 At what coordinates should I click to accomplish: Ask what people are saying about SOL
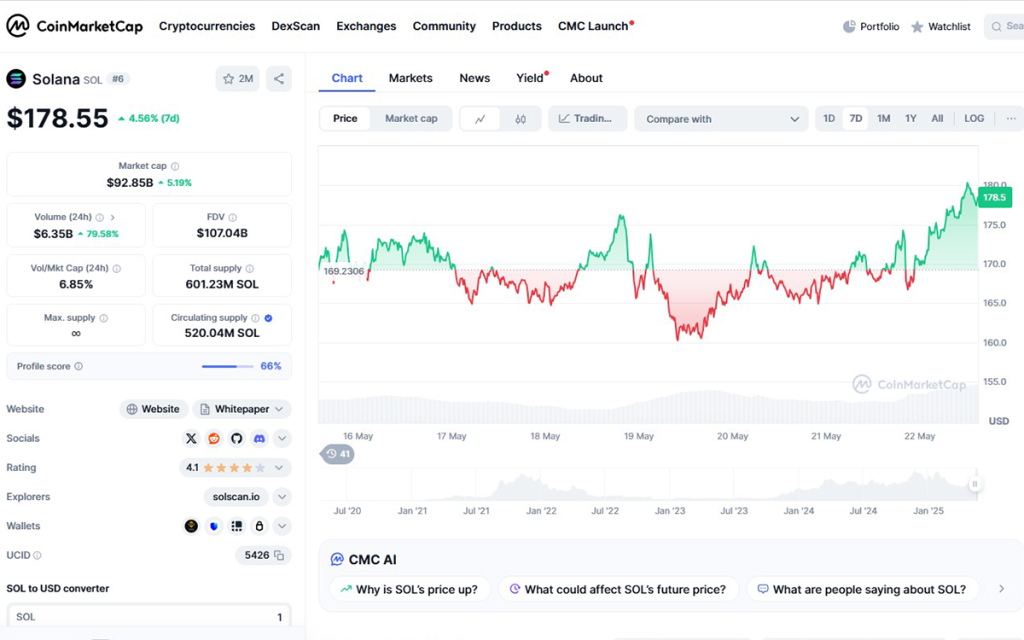coord(862,589)
